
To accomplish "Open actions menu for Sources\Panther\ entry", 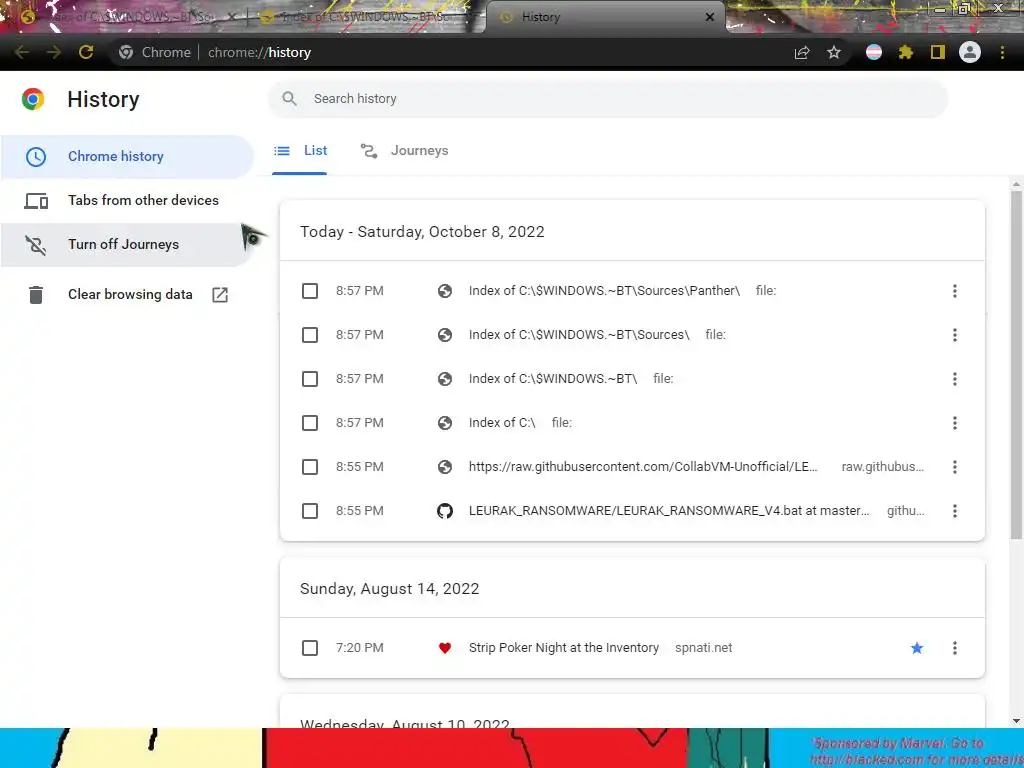I will pyautogui.click(x=955, y=291).
